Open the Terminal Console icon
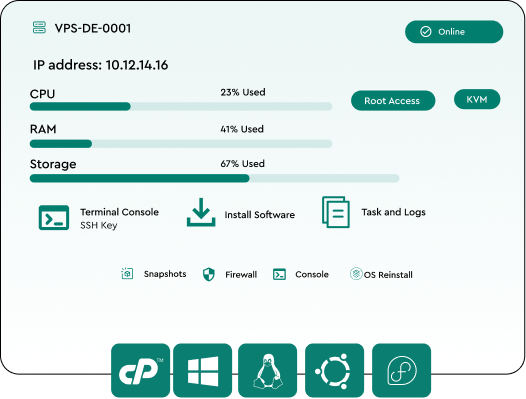 (x=54, y=218)
